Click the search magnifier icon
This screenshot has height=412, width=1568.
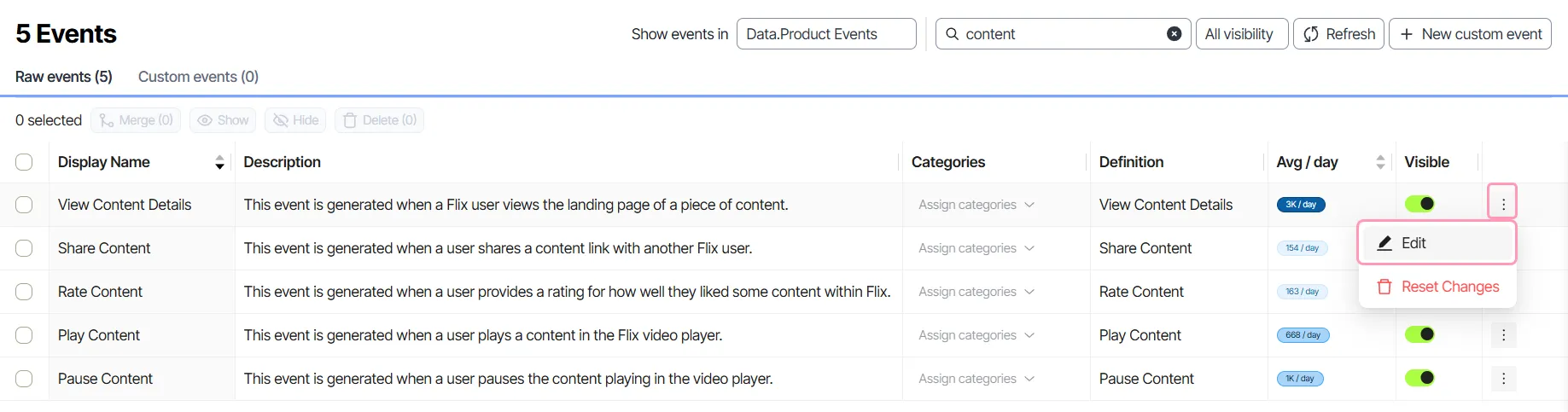(952, 34)
